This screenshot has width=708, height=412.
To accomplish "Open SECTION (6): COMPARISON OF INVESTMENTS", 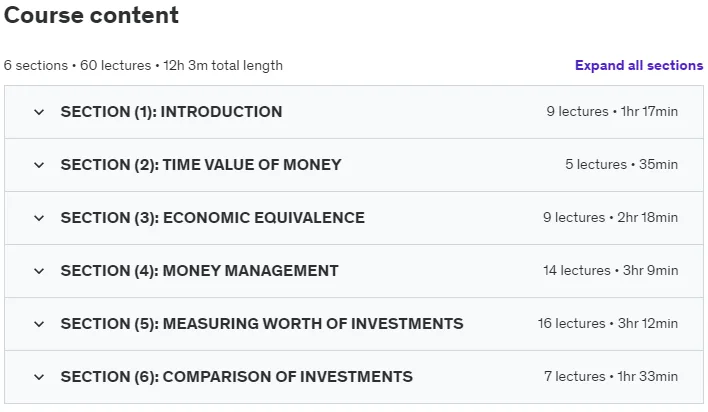I will pos(237,376).
